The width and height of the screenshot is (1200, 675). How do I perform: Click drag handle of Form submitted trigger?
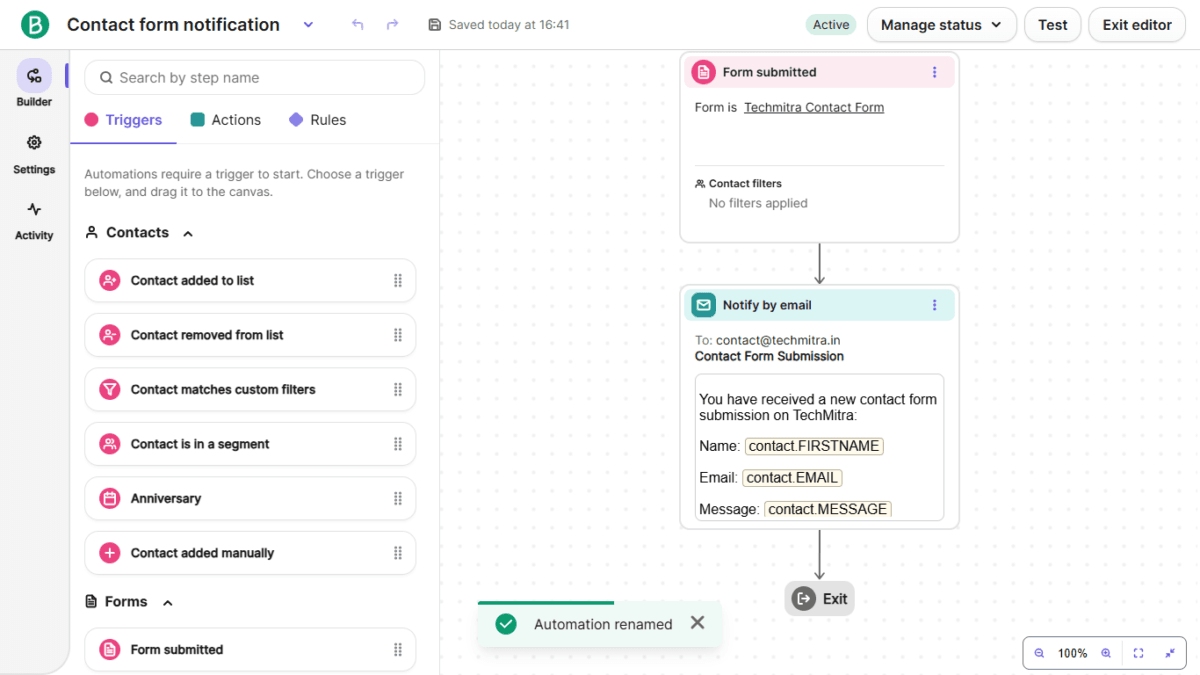[x=398, y=650]
